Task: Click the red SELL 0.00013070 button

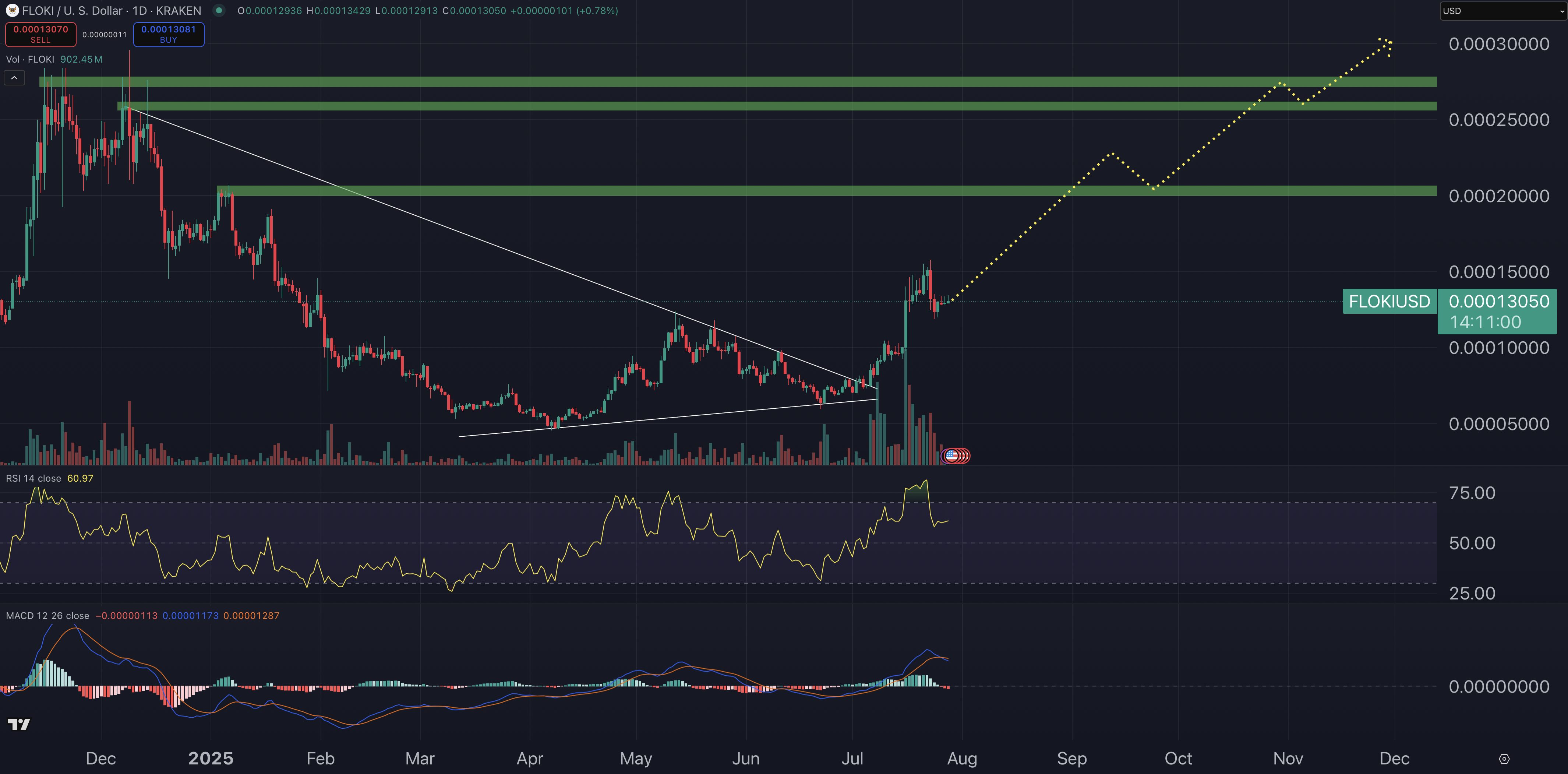Action: [x=41, y=34]
